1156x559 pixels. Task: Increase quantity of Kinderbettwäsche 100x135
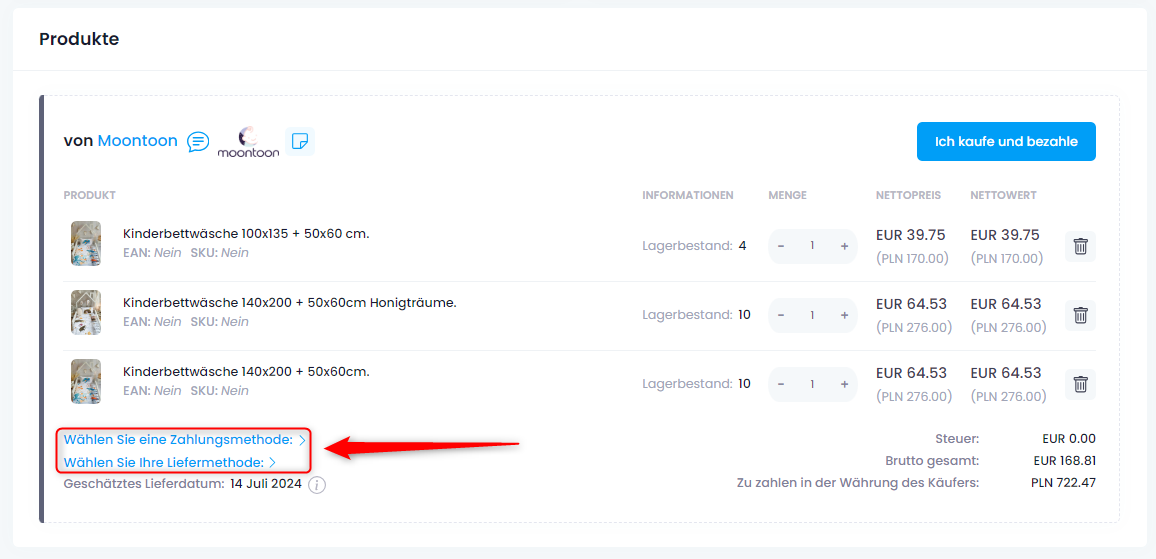pos(844,246)
